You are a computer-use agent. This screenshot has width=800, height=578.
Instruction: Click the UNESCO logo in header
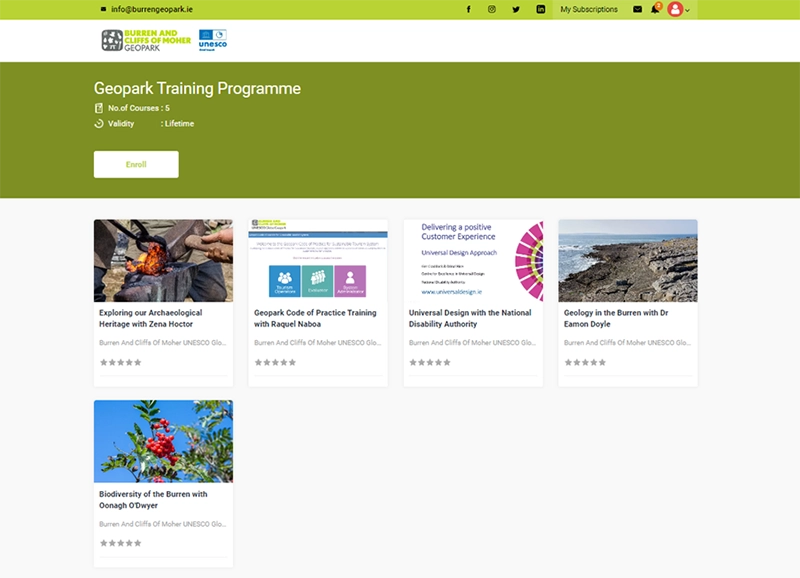point(213,40)
